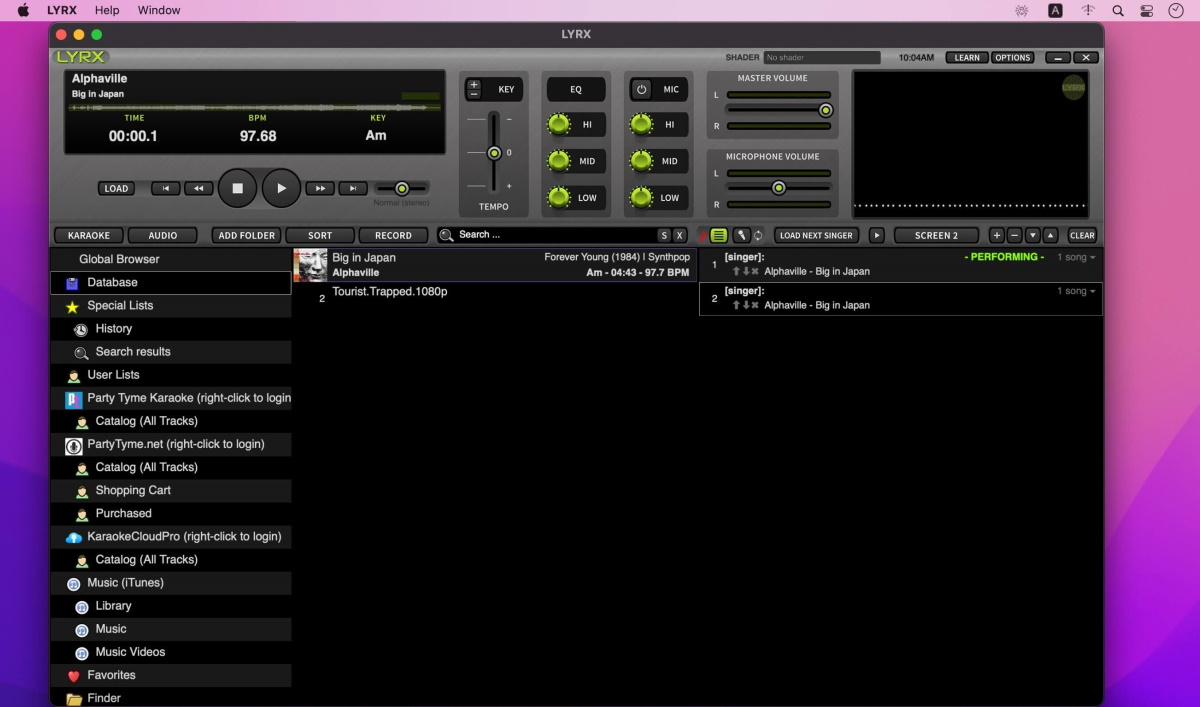This screenshot has width=1200, height=707.
Task: Stop playback with the square stop button
Action: click(238, 188)
